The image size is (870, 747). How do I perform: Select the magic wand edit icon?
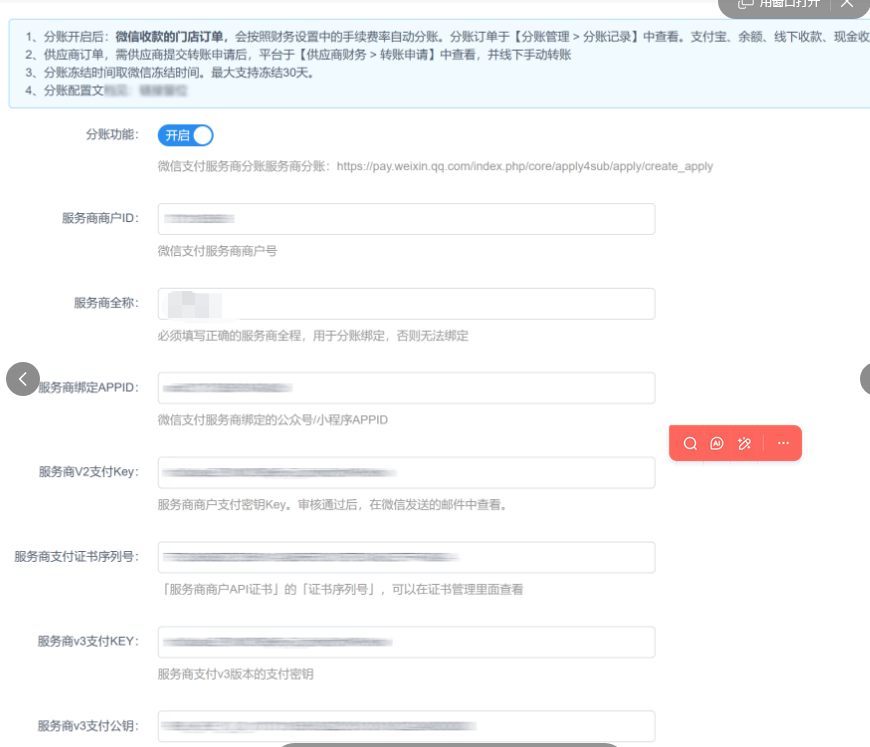click(x=744, y=443)
